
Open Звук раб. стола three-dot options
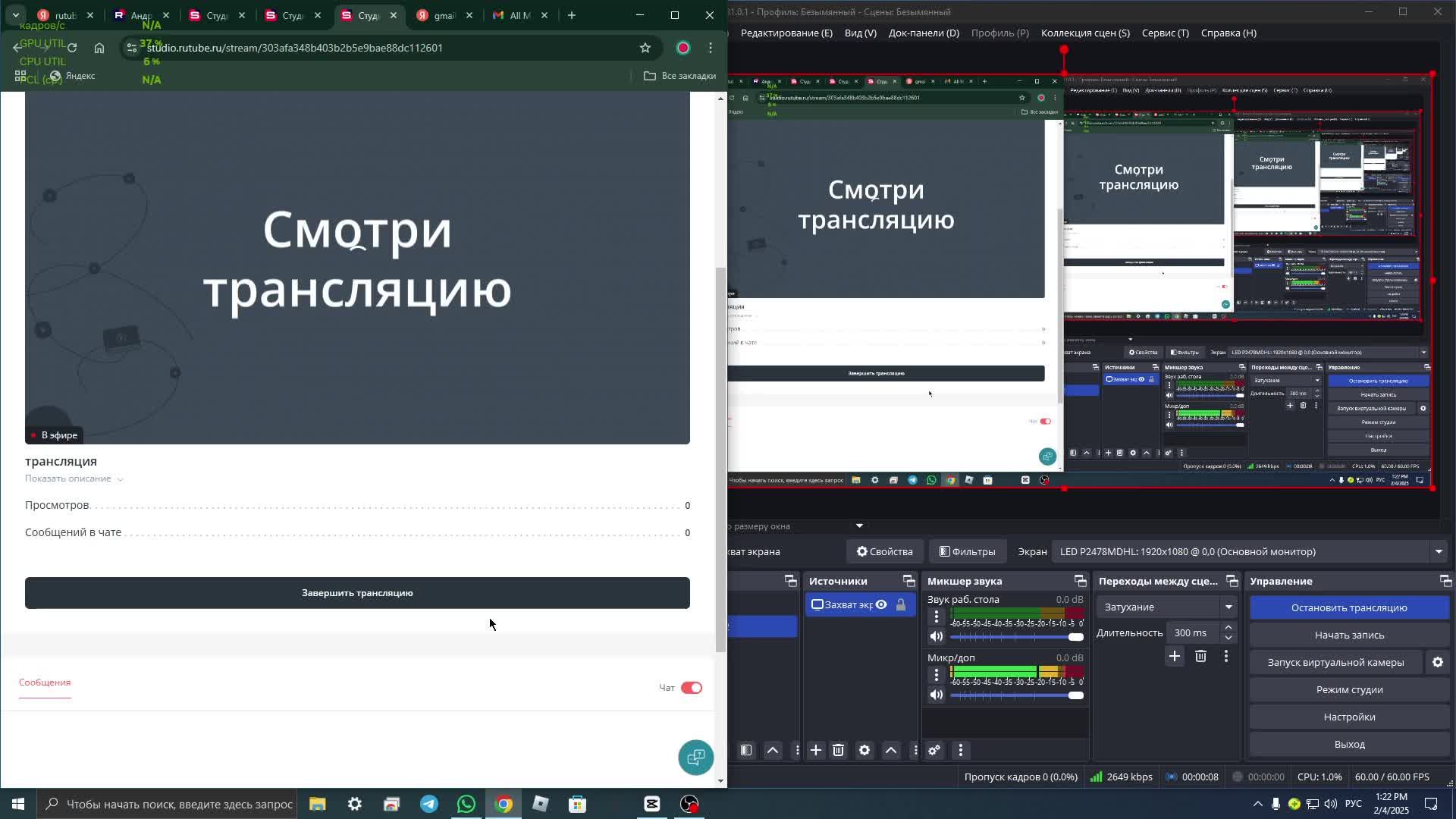tap(937, 617)
